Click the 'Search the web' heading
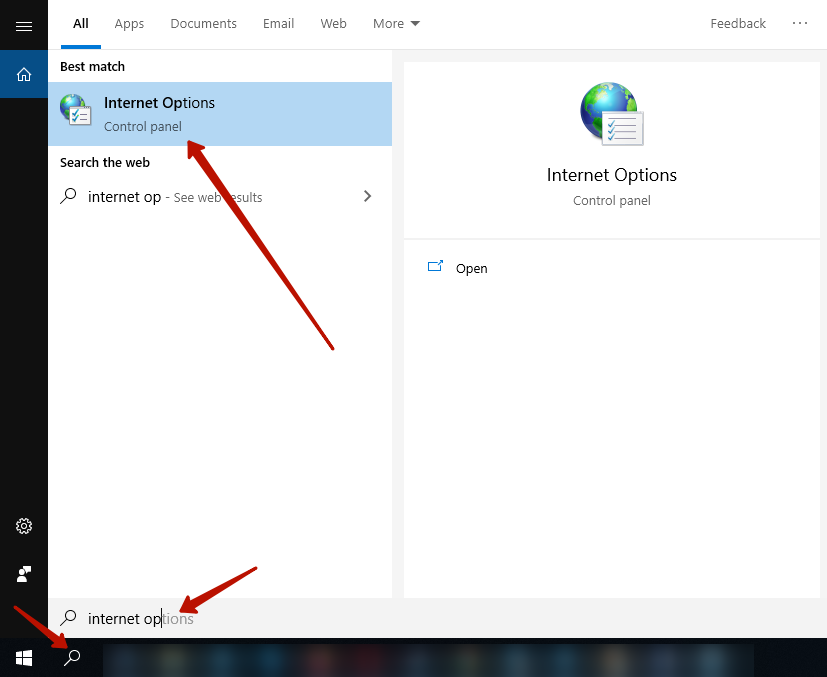This screenshot has width=827, height=677. [105, 162]
